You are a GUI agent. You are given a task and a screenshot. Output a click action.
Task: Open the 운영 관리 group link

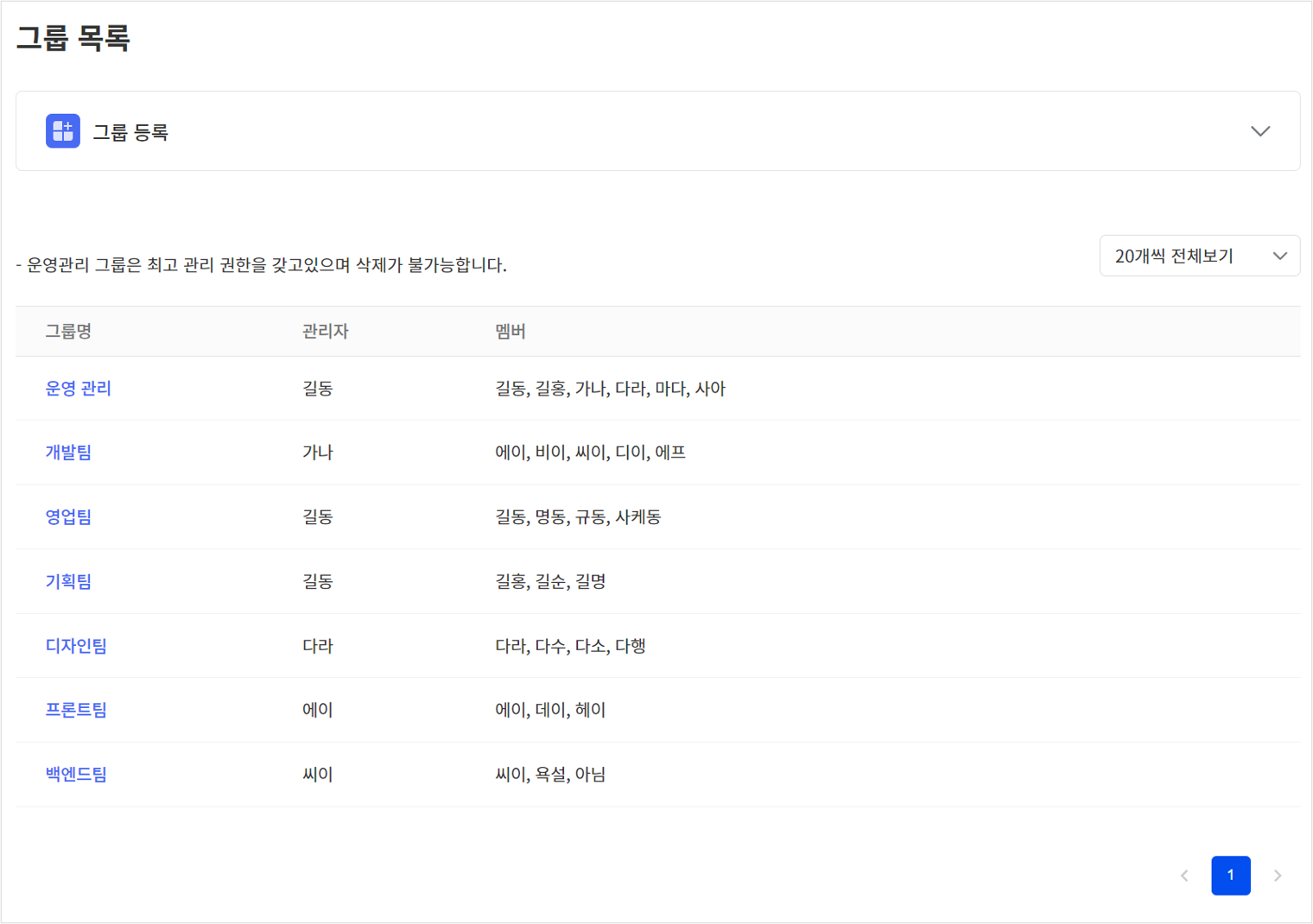tap(79, 389)
